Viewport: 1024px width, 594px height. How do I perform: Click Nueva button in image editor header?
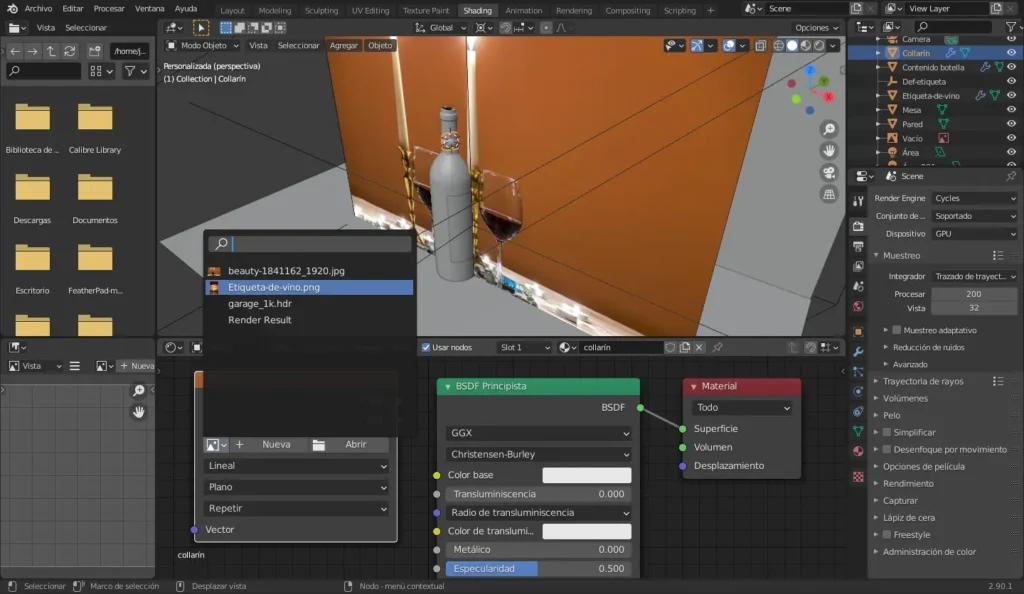138,366
